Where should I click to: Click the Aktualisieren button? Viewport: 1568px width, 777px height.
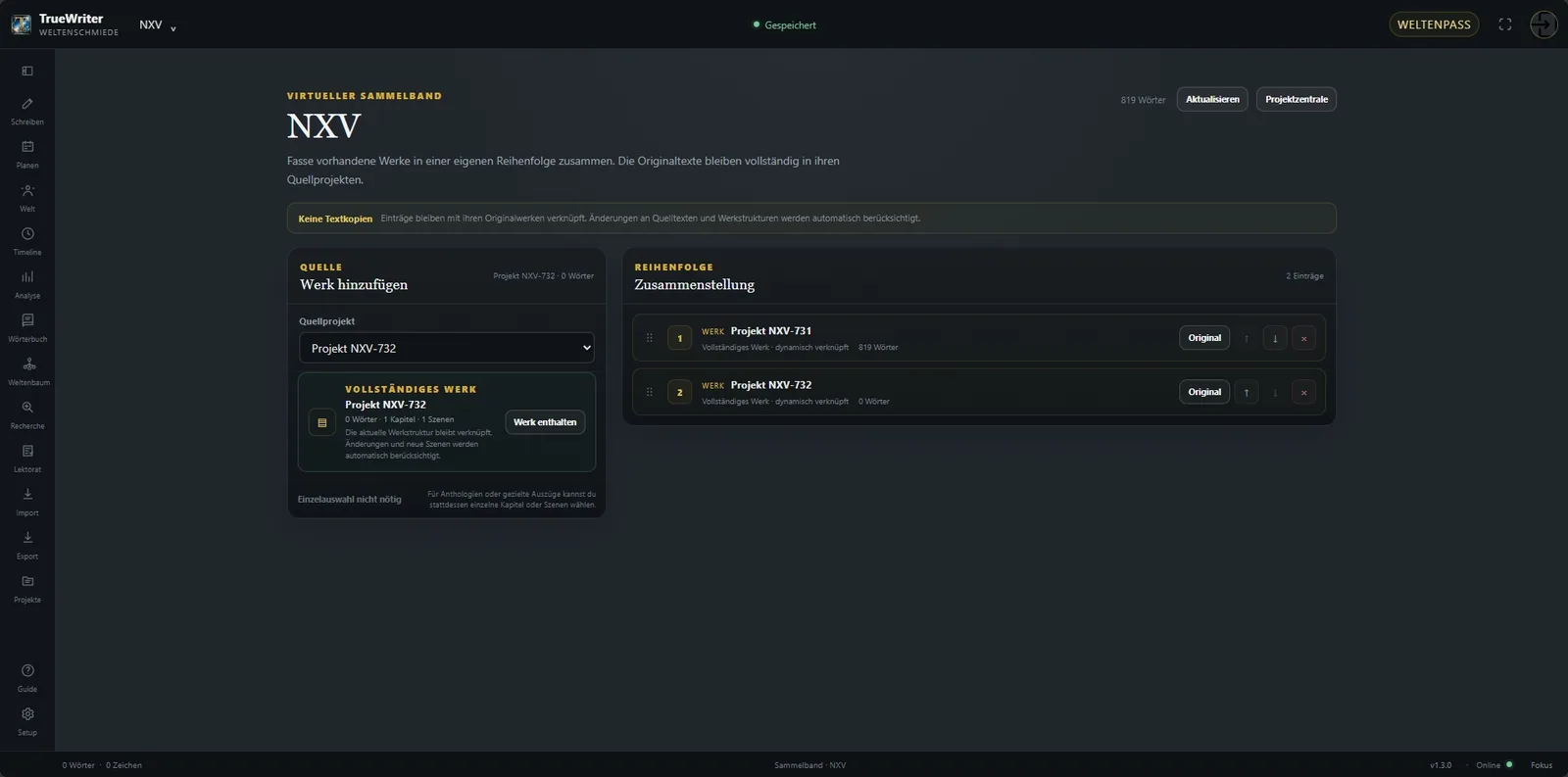coord(1212,99)
